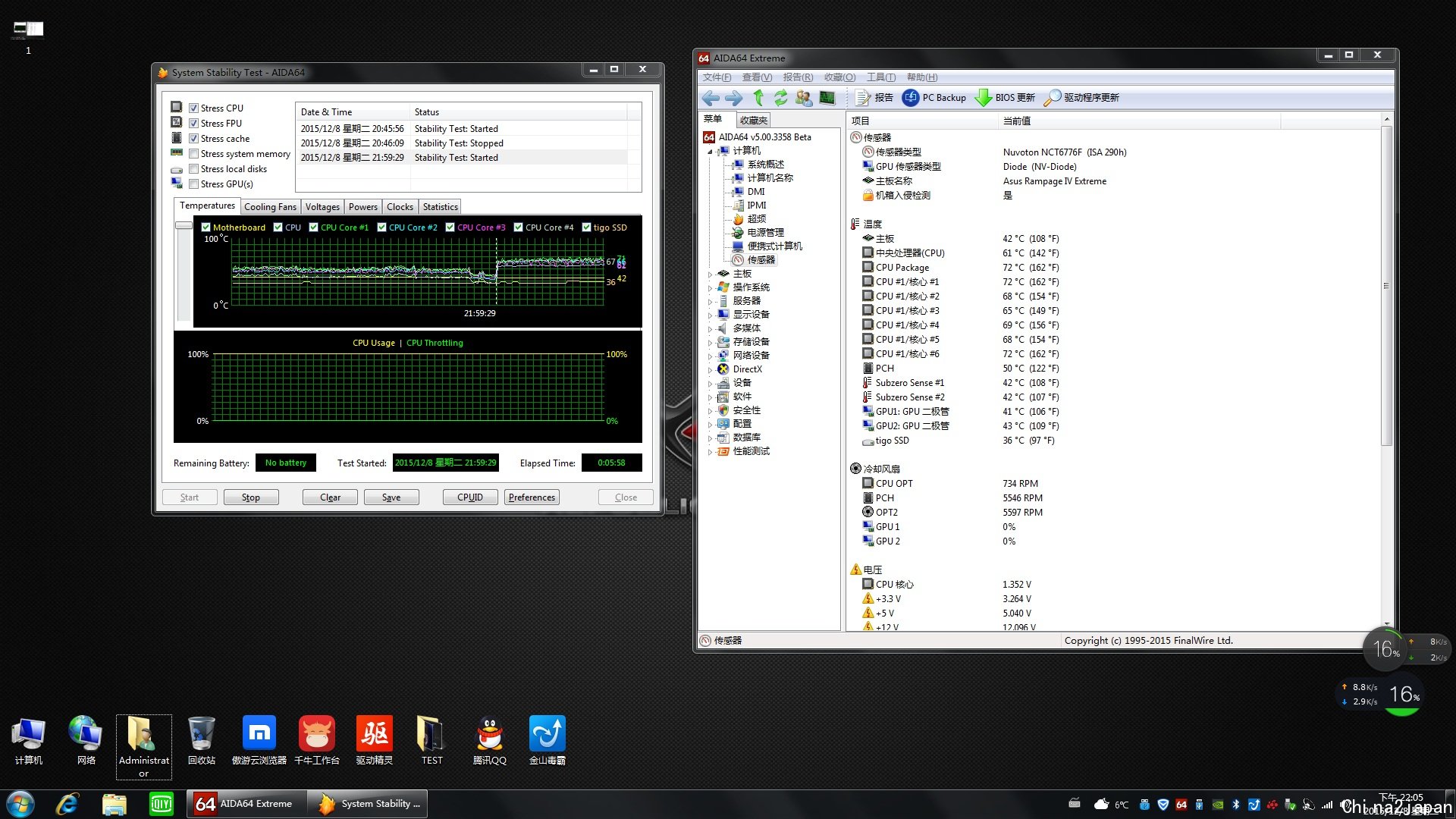1456x819 pixels.
Task: Click the Save button
Action: [x=391, y=497]
